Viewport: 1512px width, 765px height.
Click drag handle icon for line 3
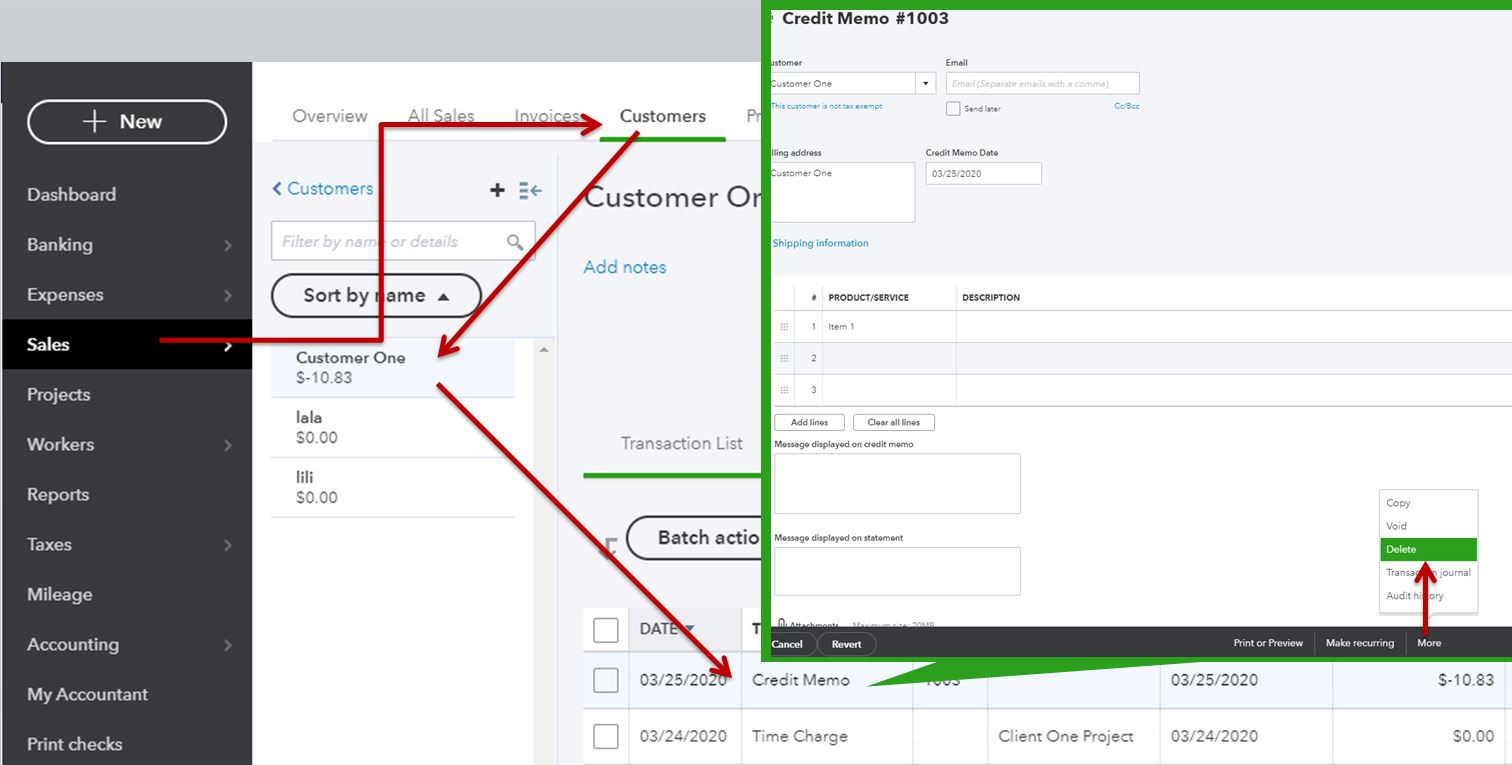(x=784, y=390)
